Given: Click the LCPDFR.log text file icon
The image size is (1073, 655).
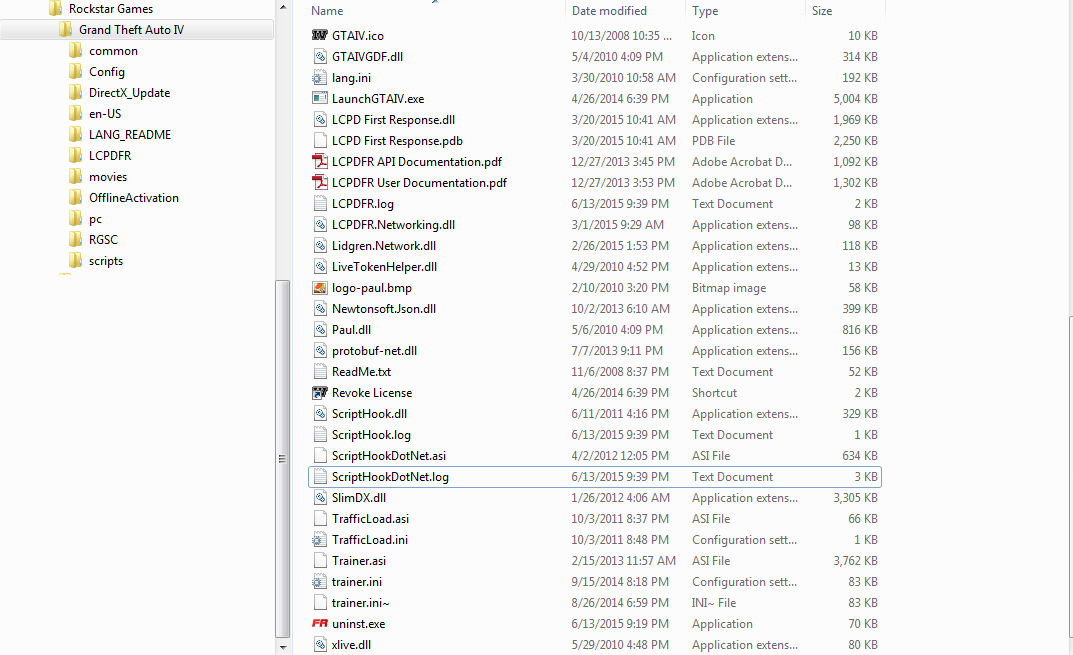Looking at the screenshot, I should tap(320, 203).
